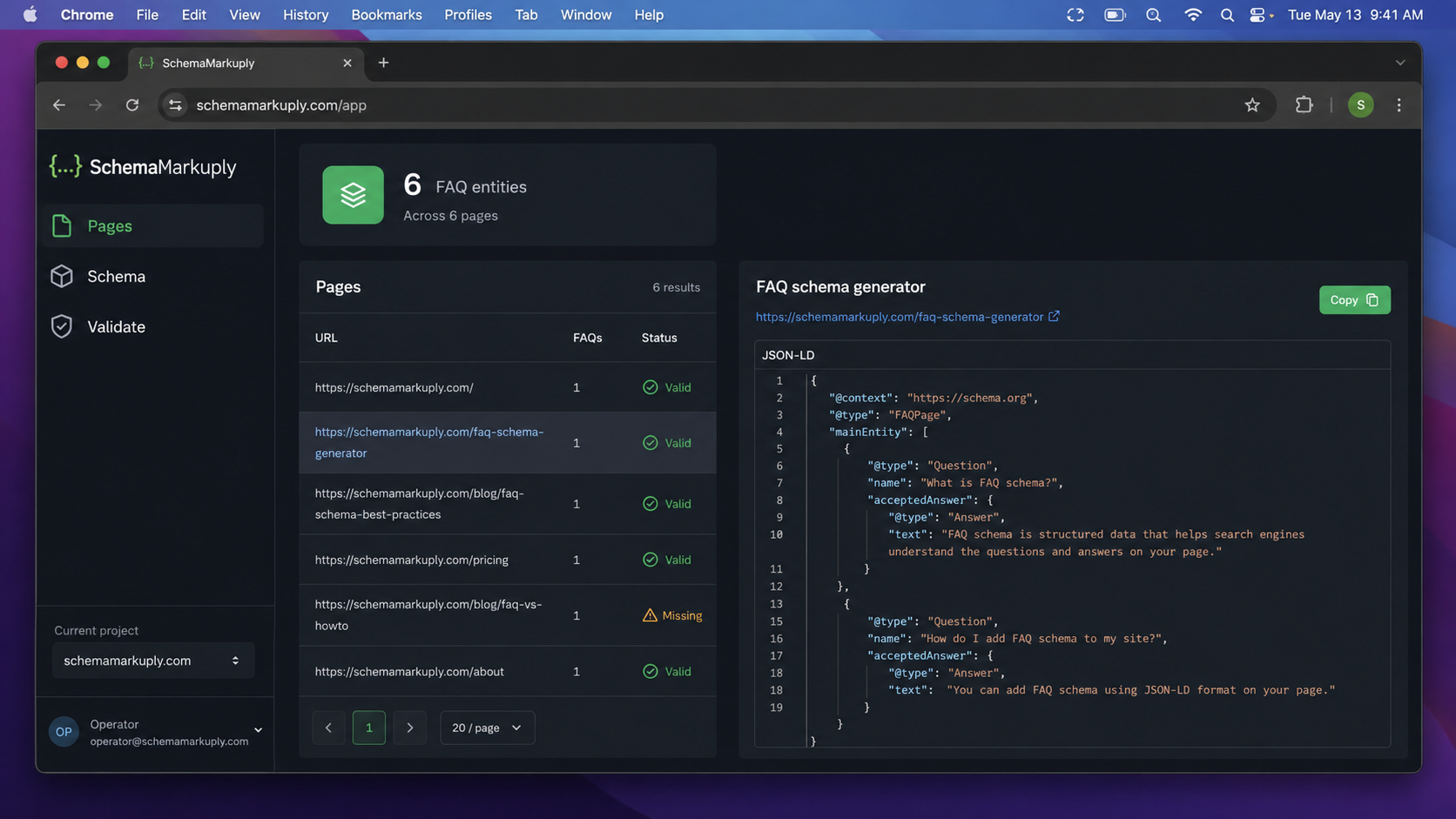Select page 1 in pagination
This screenshot has width=1456, height=819.
pos(369,728)
